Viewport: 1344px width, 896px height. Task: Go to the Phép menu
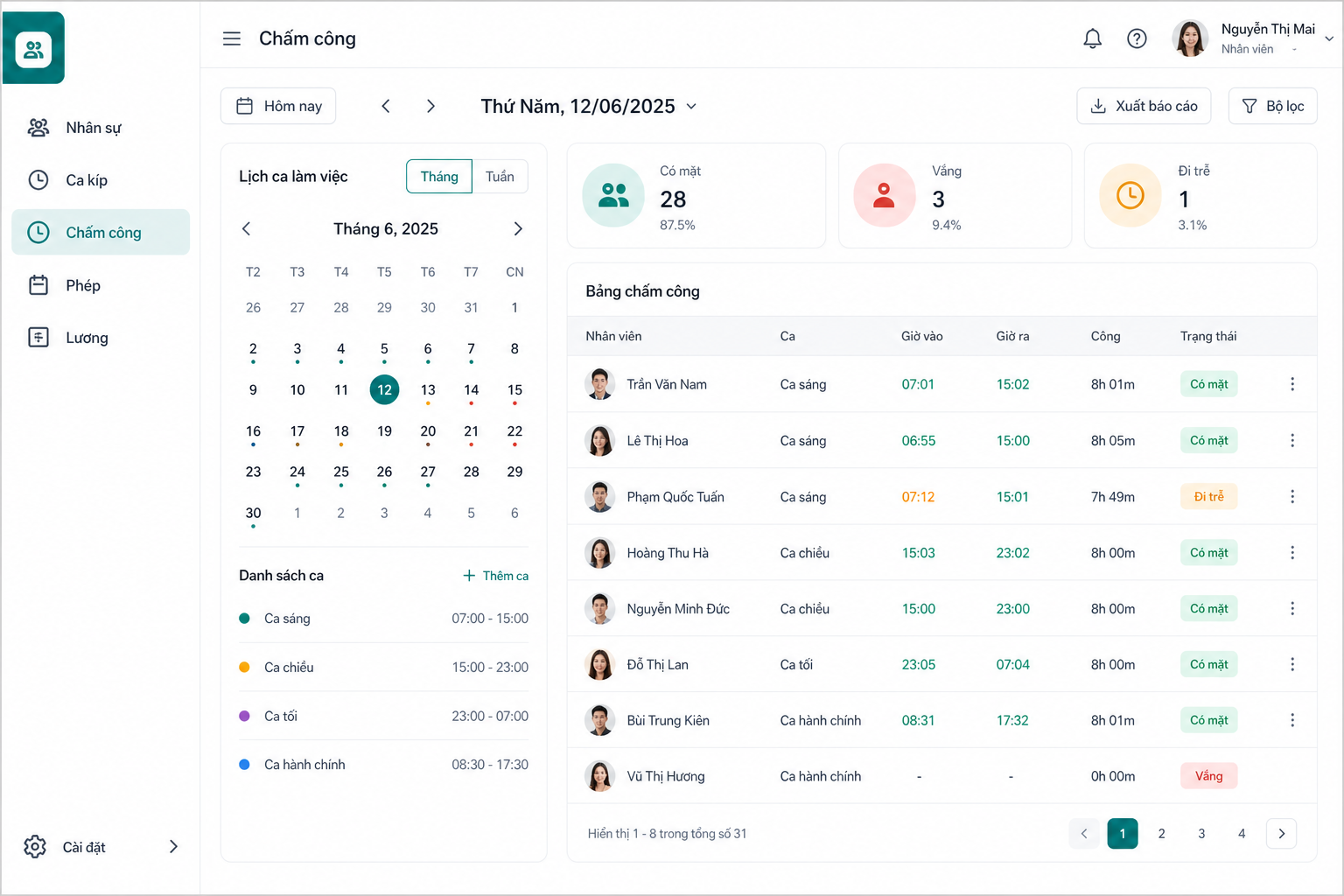point(101,285)
